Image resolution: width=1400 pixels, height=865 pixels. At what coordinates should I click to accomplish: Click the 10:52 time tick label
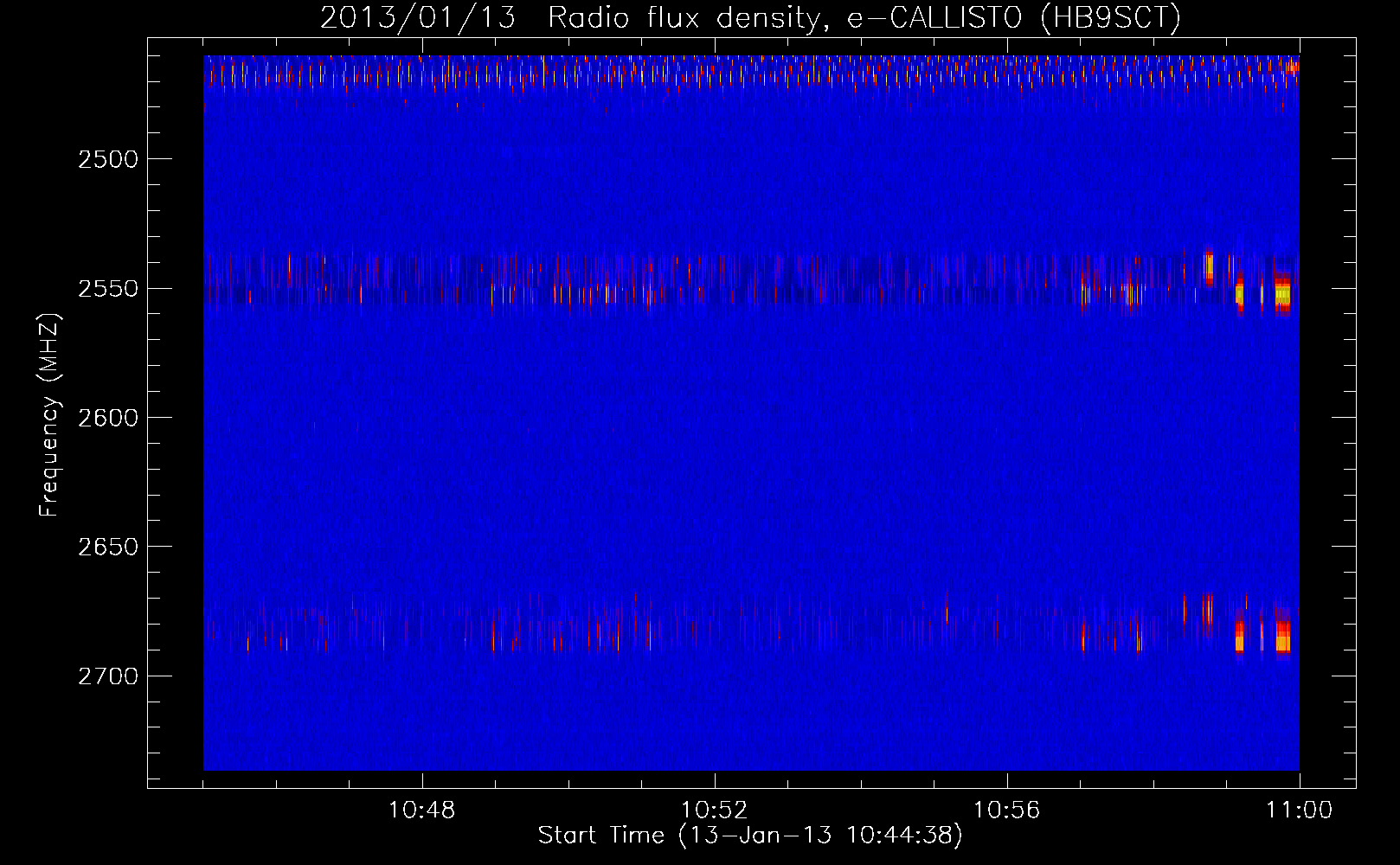point(714,811)
